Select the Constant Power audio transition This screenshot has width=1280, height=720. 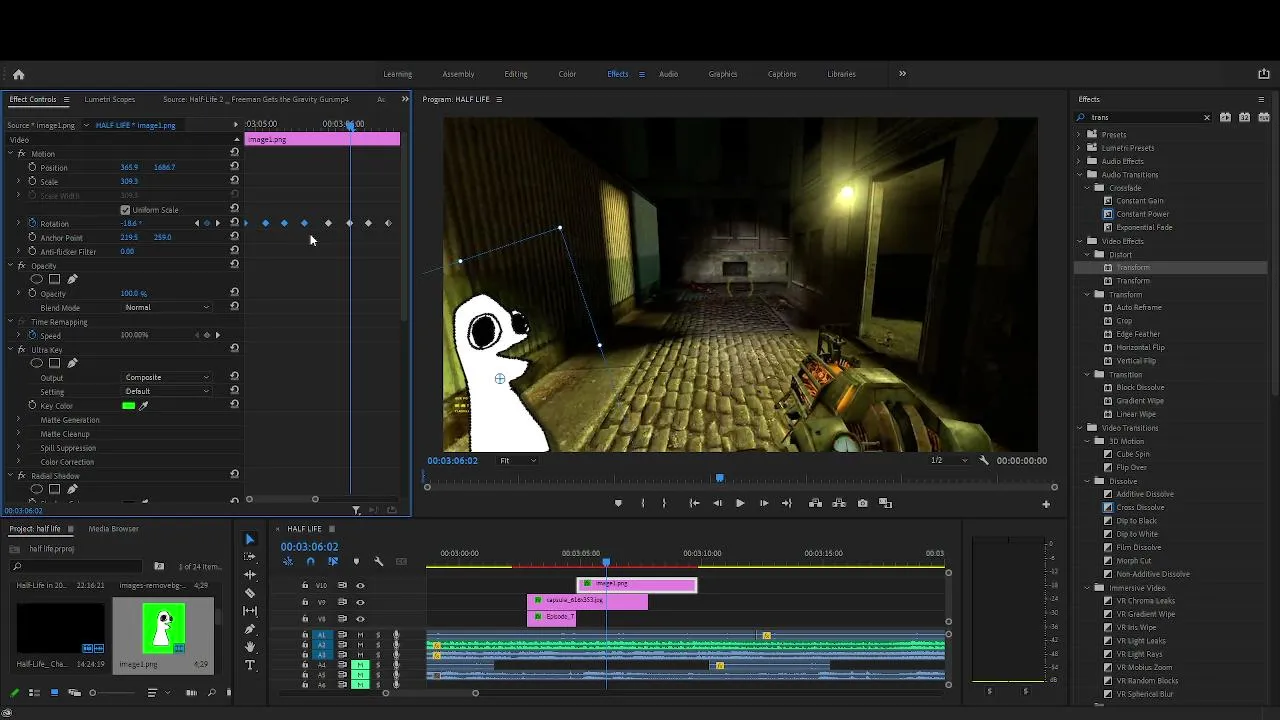[1142, 214]
